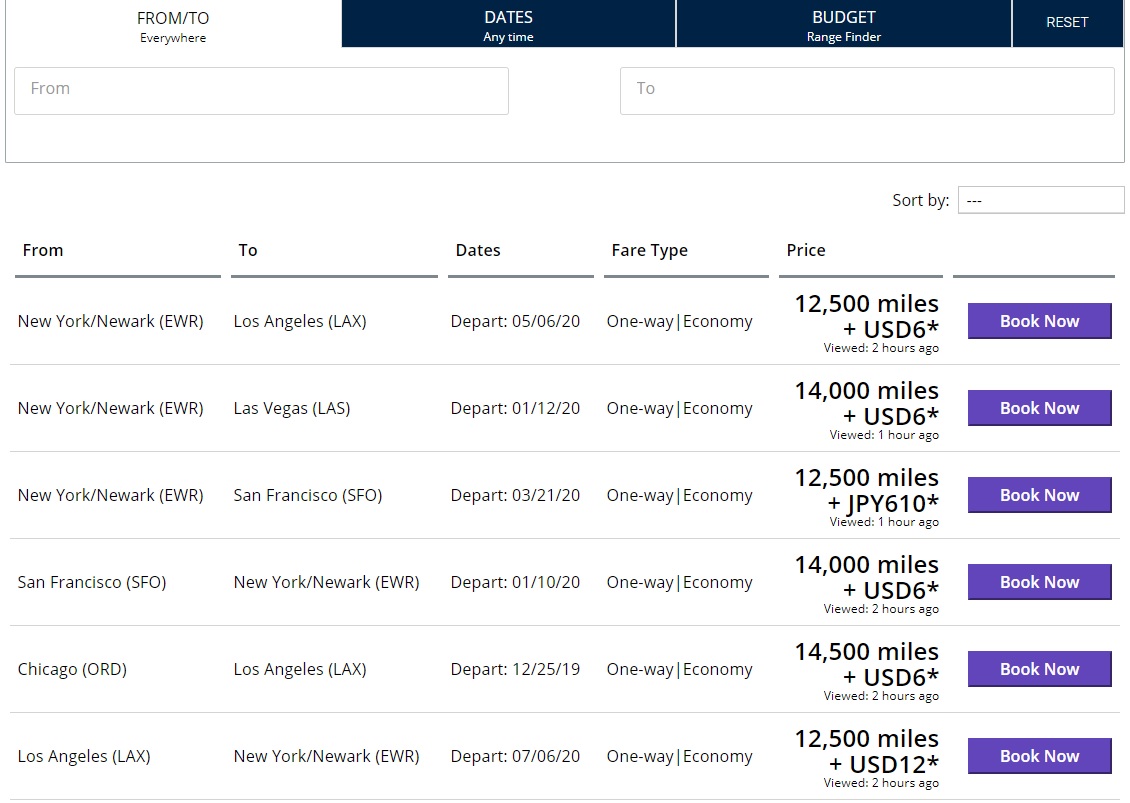
Task: Click the From airport input field
Action: [261, 90]
